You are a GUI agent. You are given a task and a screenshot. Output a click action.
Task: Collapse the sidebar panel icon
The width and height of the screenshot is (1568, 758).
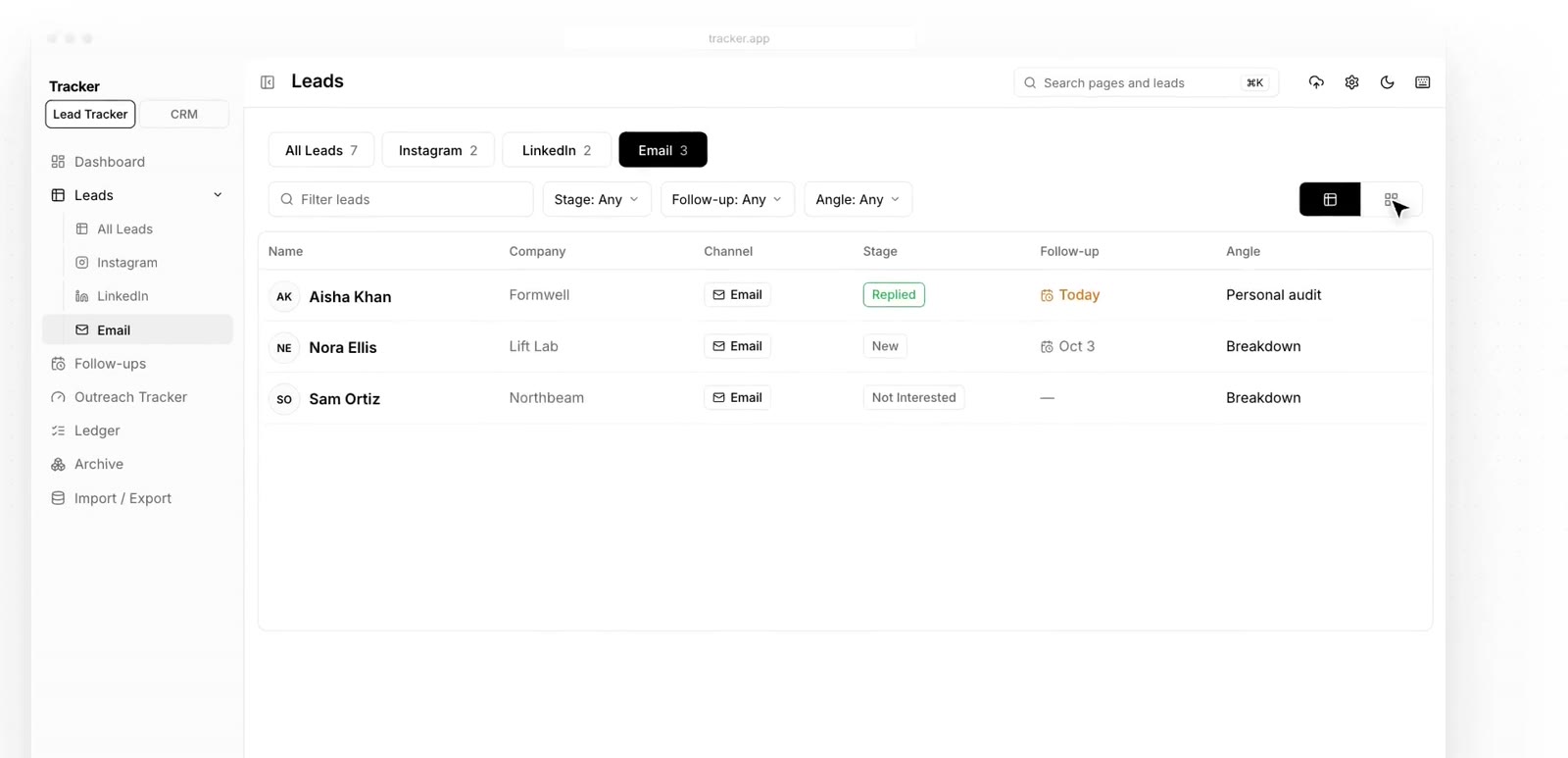pyautogui.click(x=268, y=82)
